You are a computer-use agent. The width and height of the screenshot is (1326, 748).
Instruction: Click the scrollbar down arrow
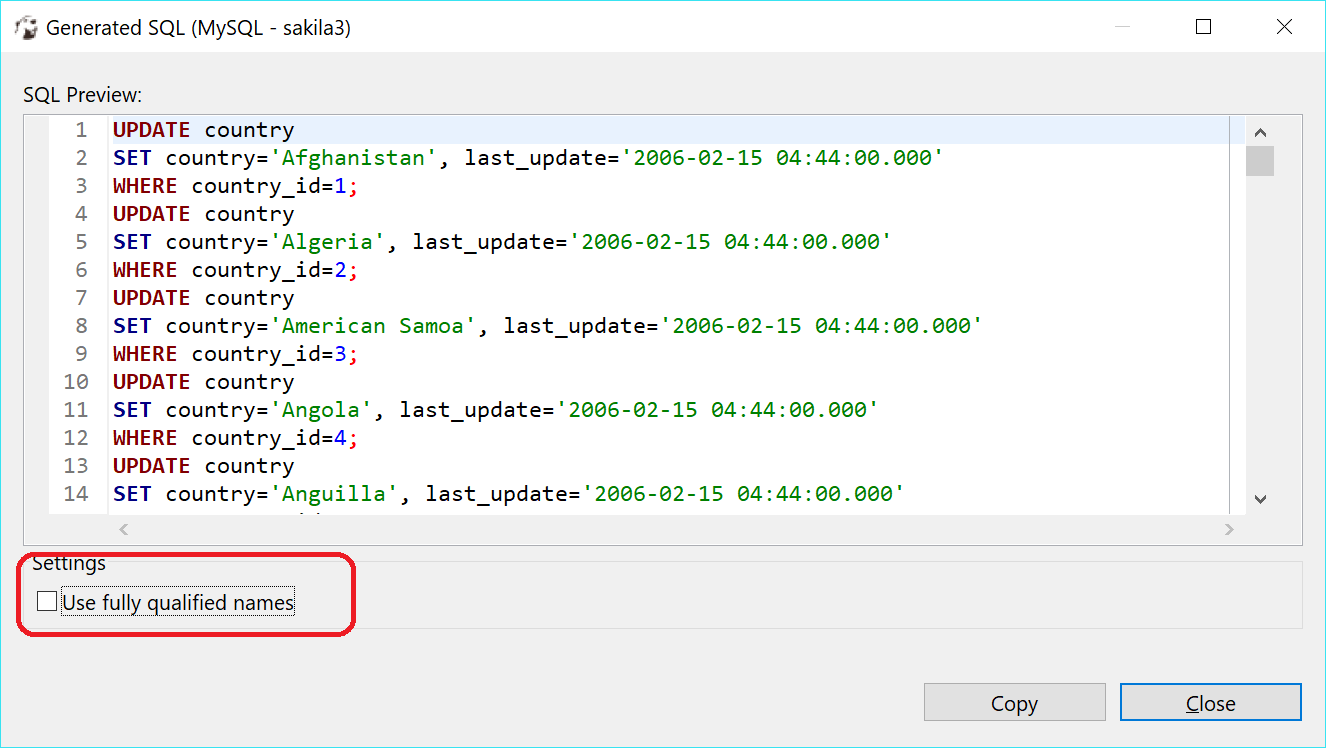click(x=1261, y=499)
